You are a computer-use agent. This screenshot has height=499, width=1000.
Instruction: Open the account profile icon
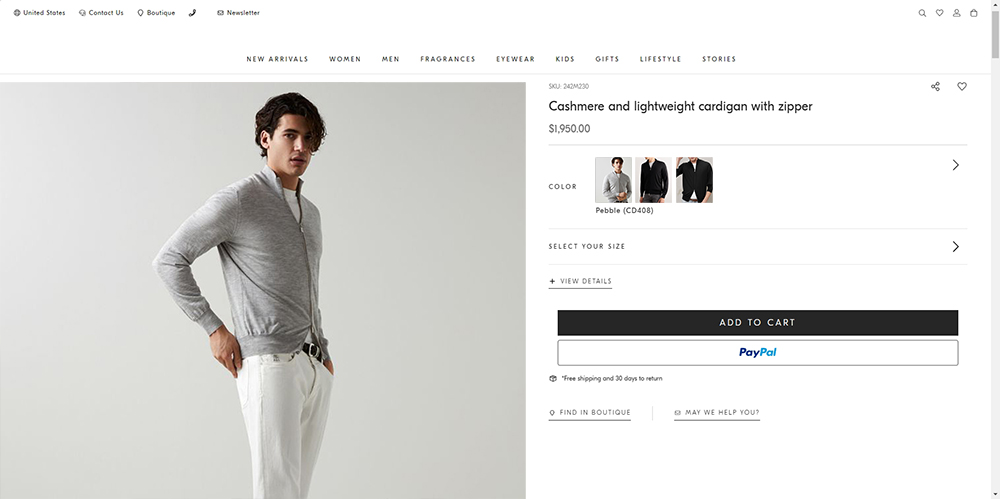[957, 13]
